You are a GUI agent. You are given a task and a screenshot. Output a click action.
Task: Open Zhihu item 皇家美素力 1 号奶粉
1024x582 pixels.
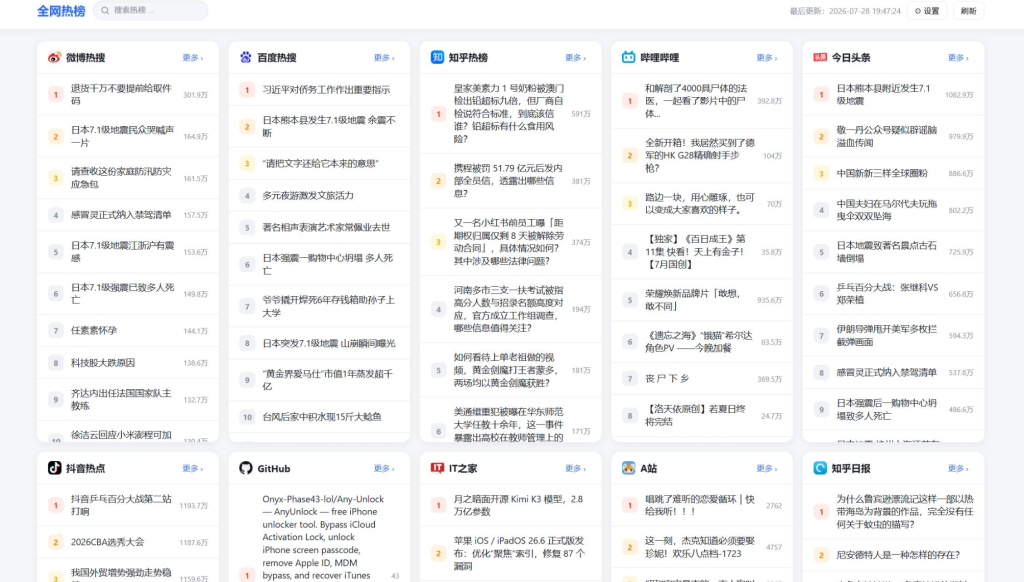click(511, 114)
